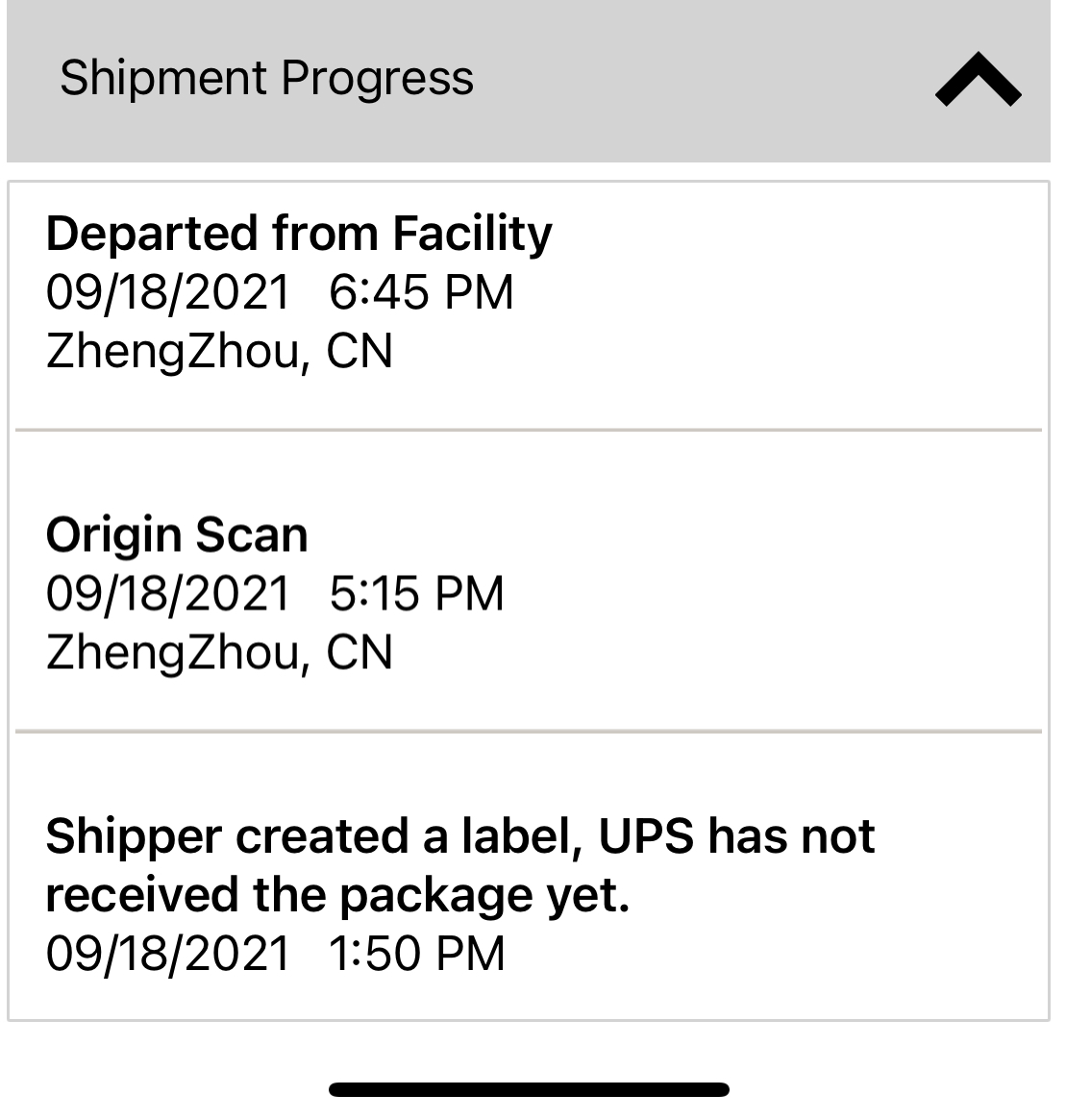This screenshot has width=1091, height=1120.
Task: Tap the date on the label-created entry
Action: (x=167, y=954)
